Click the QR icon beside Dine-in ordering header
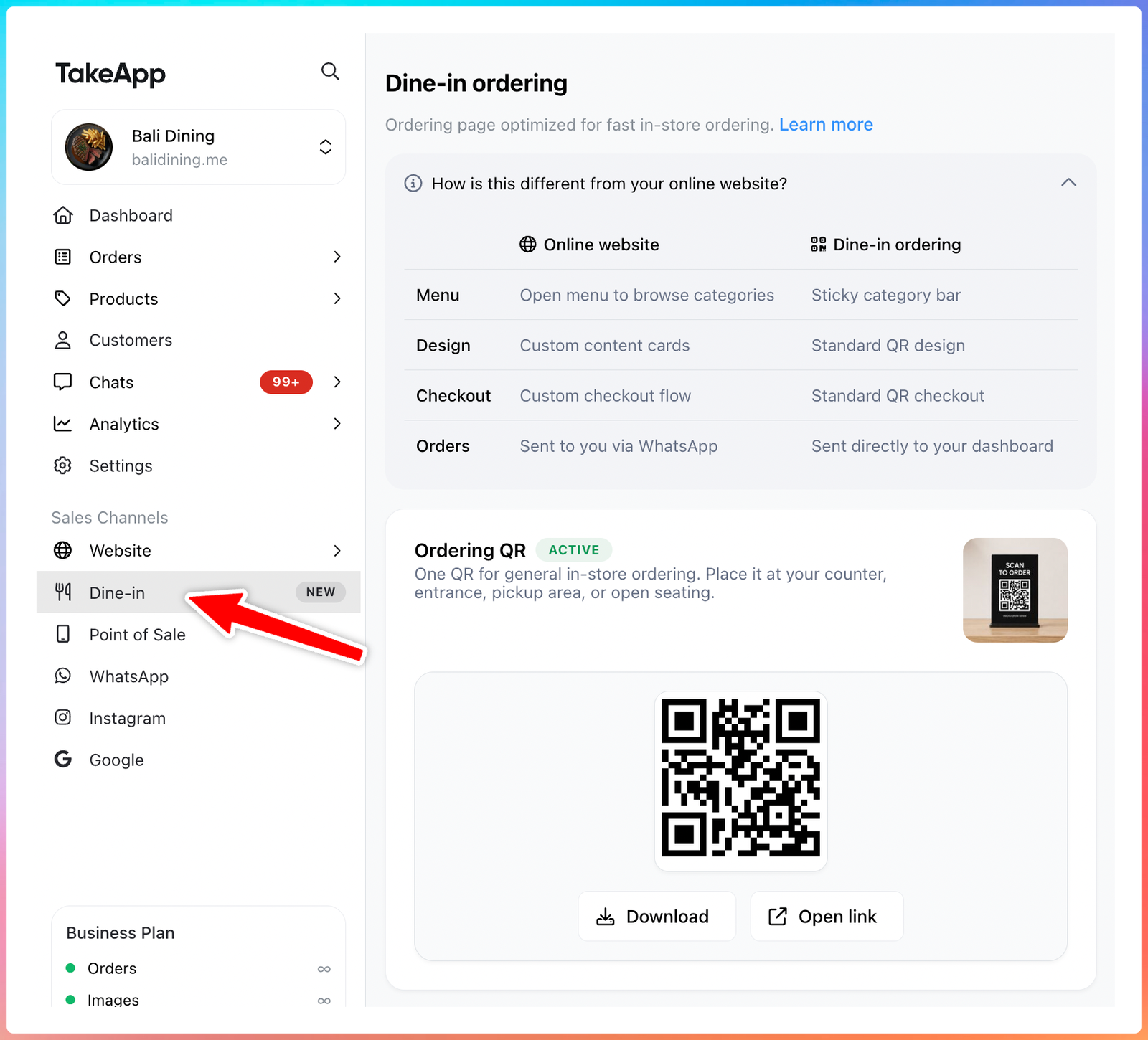Image resolution: width=1148 pixels, height=1040 pixels. point(819,245)
